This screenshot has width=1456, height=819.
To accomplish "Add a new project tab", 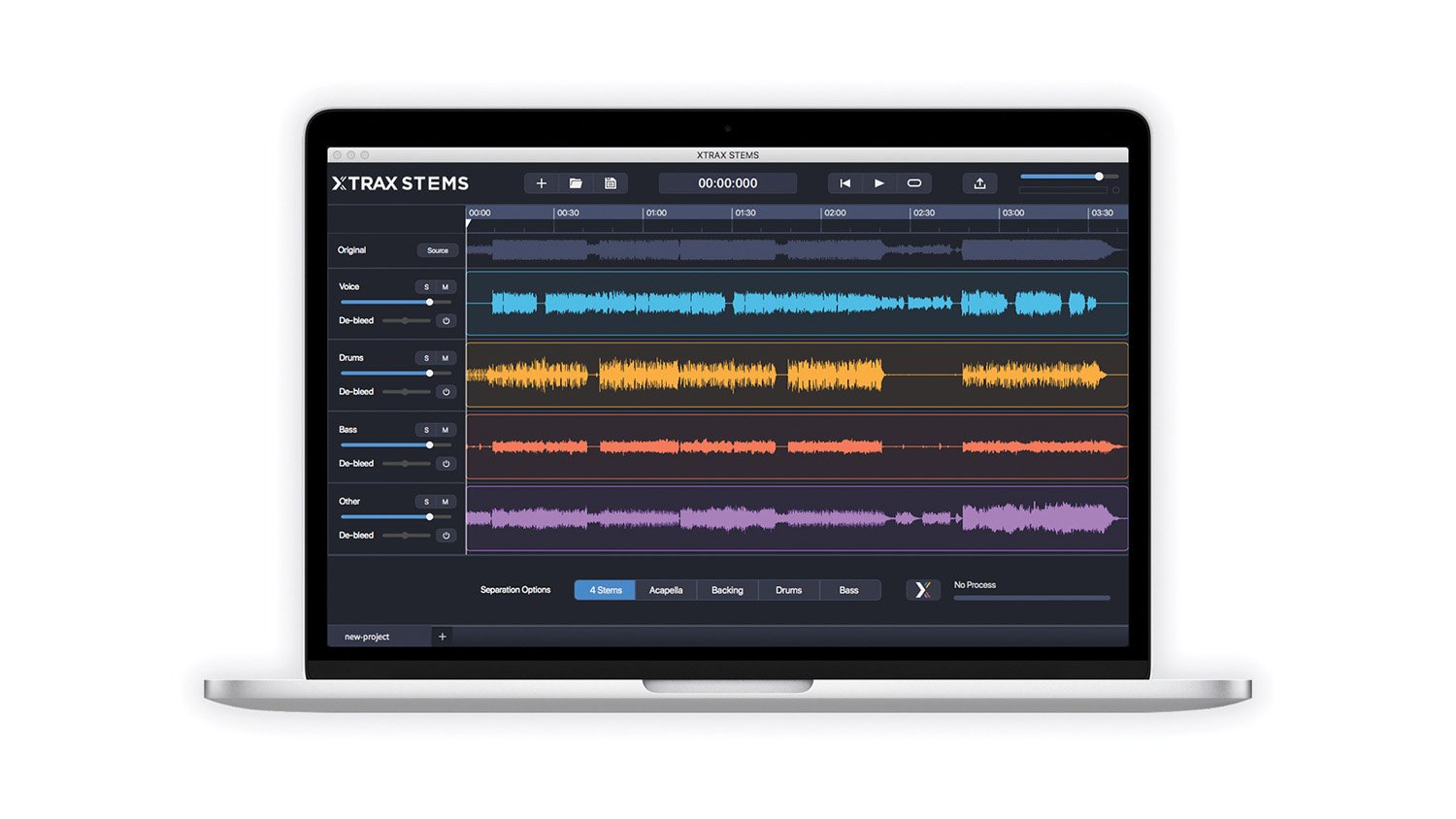I will tap(443, 637).
